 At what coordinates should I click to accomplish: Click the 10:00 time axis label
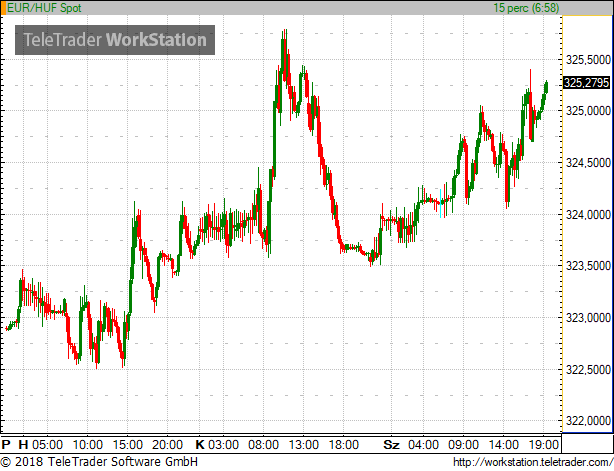[88, 445]
